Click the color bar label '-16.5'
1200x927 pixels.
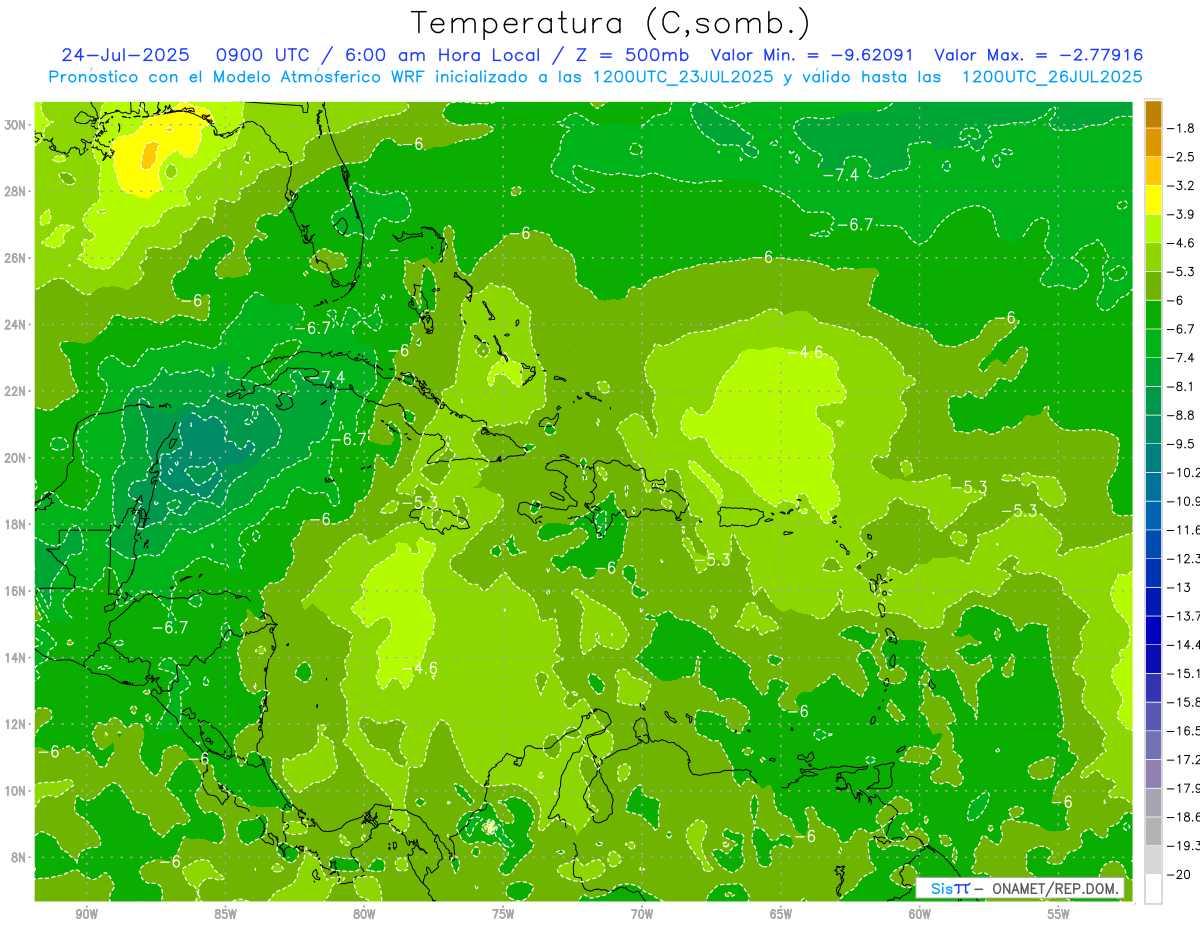[1184, 730]
